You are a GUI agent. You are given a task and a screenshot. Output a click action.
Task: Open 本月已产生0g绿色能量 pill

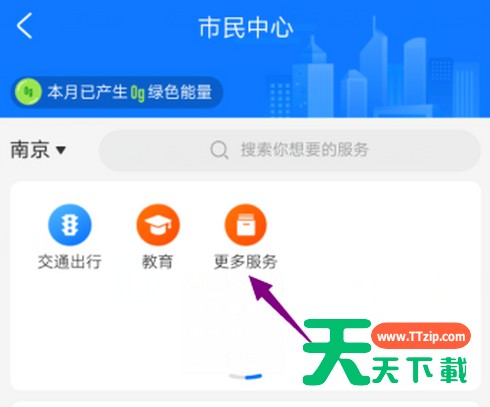tap(117, 92)
